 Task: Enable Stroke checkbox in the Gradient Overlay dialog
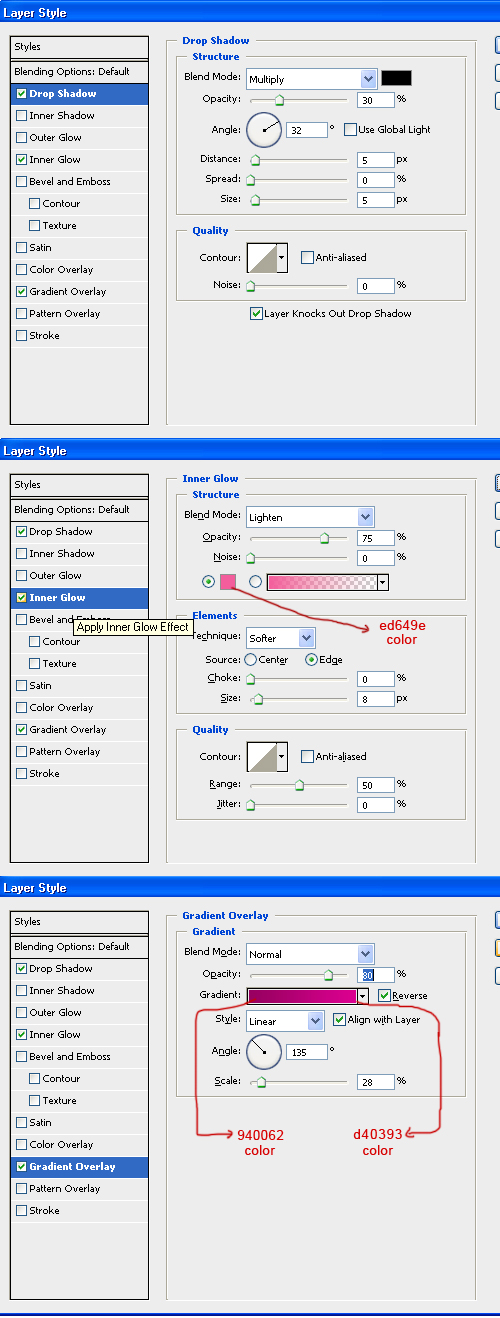21,1211
